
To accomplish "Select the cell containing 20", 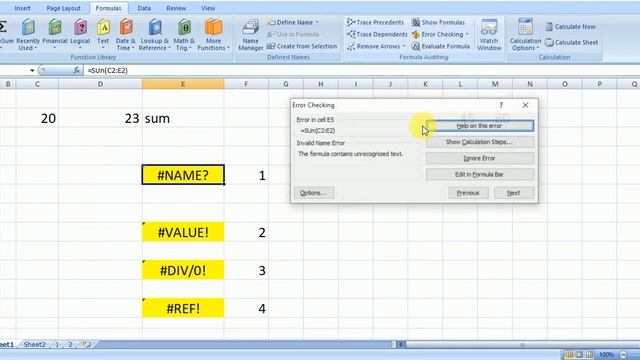I will (37, 118).
